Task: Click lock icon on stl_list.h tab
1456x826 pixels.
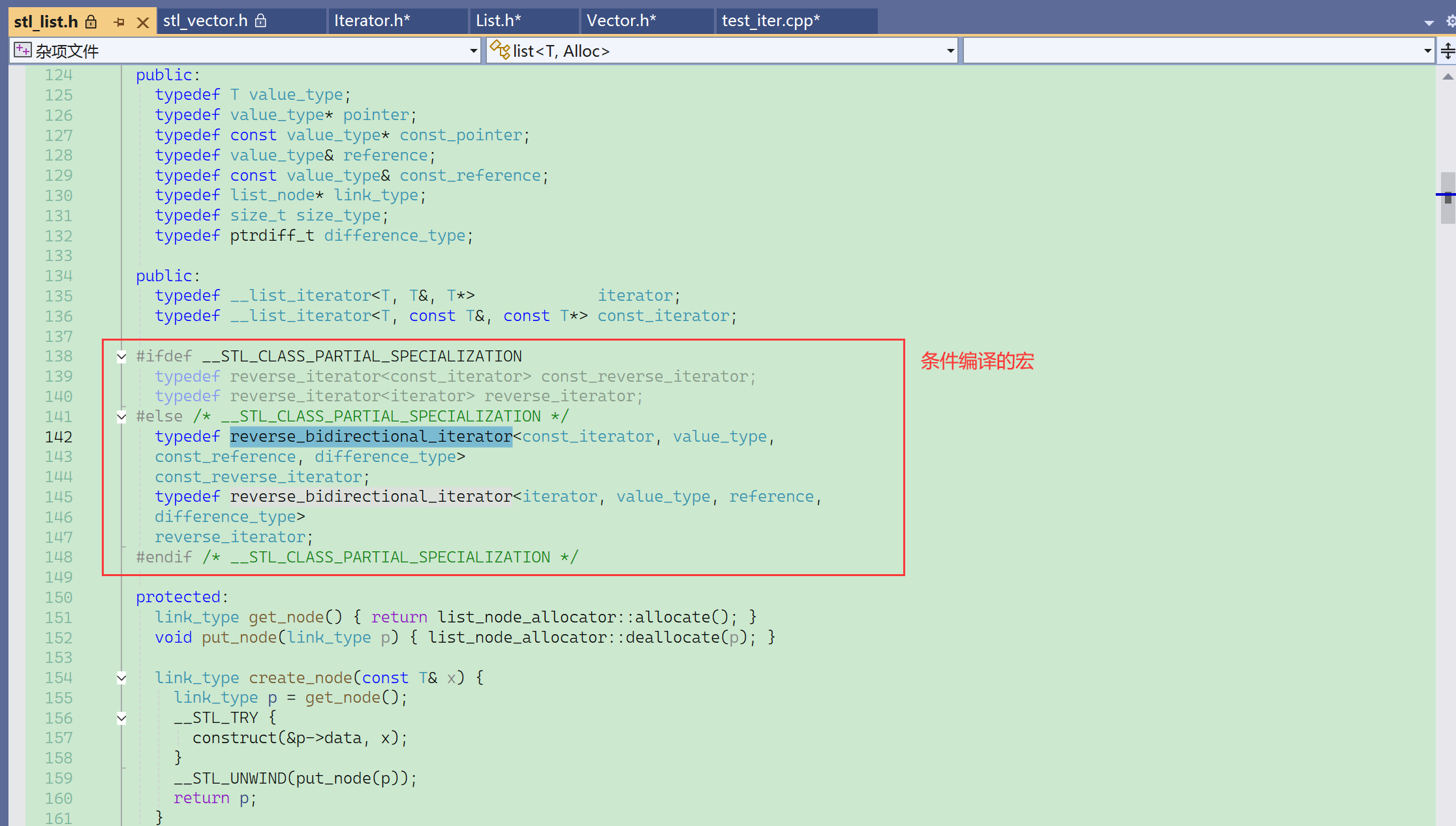Action: click(x=91, y=22)
